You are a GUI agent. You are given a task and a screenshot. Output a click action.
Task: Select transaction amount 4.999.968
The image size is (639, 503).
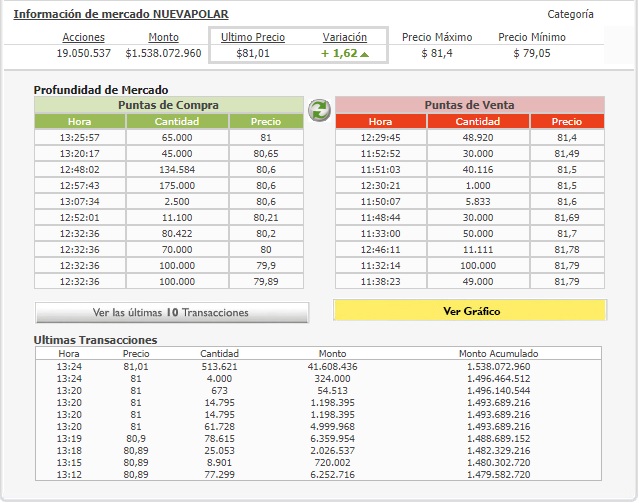332,427
